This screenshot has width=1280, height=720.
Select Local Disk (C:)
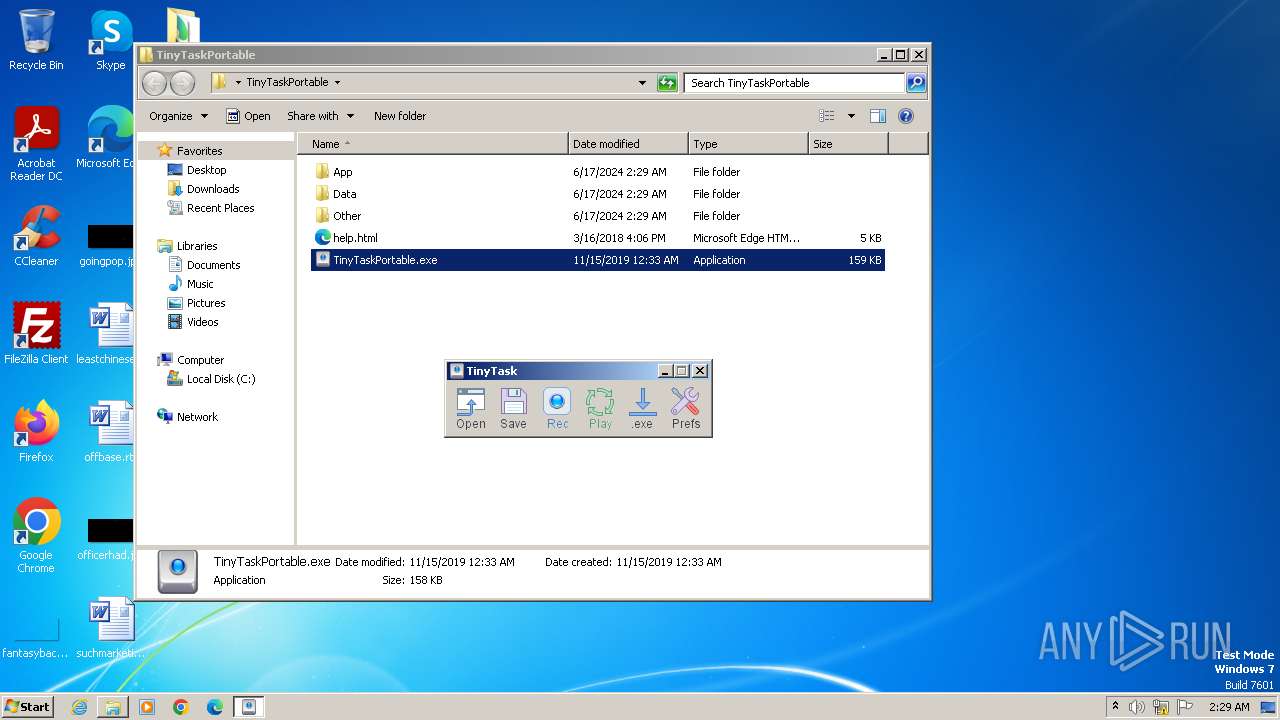click(x=220, y=379)
